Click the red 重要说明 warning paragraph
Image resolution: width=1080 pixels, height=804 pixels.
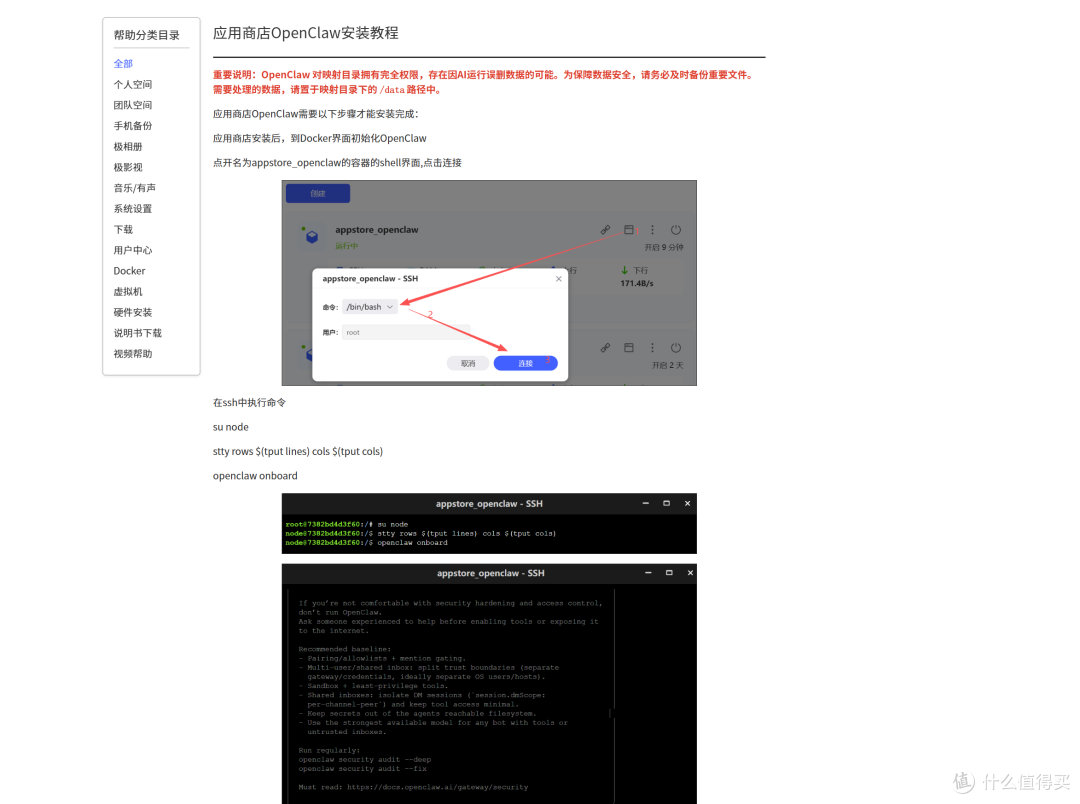click(x=485, y=82)
